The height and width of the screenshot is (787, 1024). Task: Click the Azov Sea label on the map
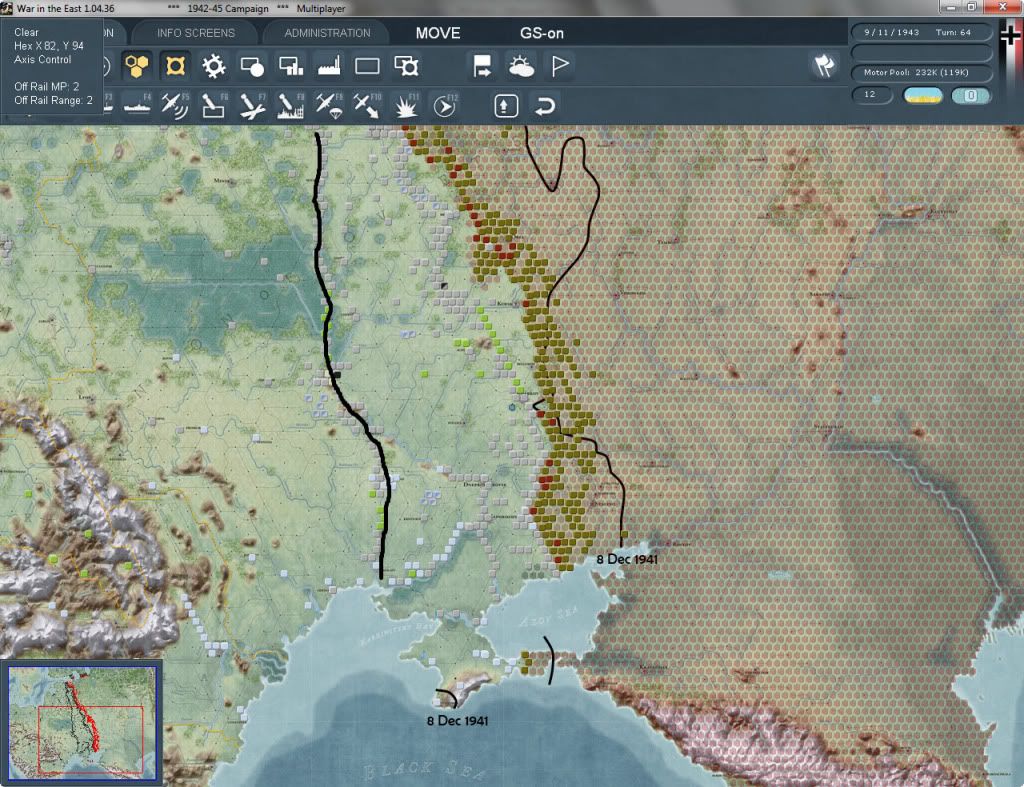point(549,616)
